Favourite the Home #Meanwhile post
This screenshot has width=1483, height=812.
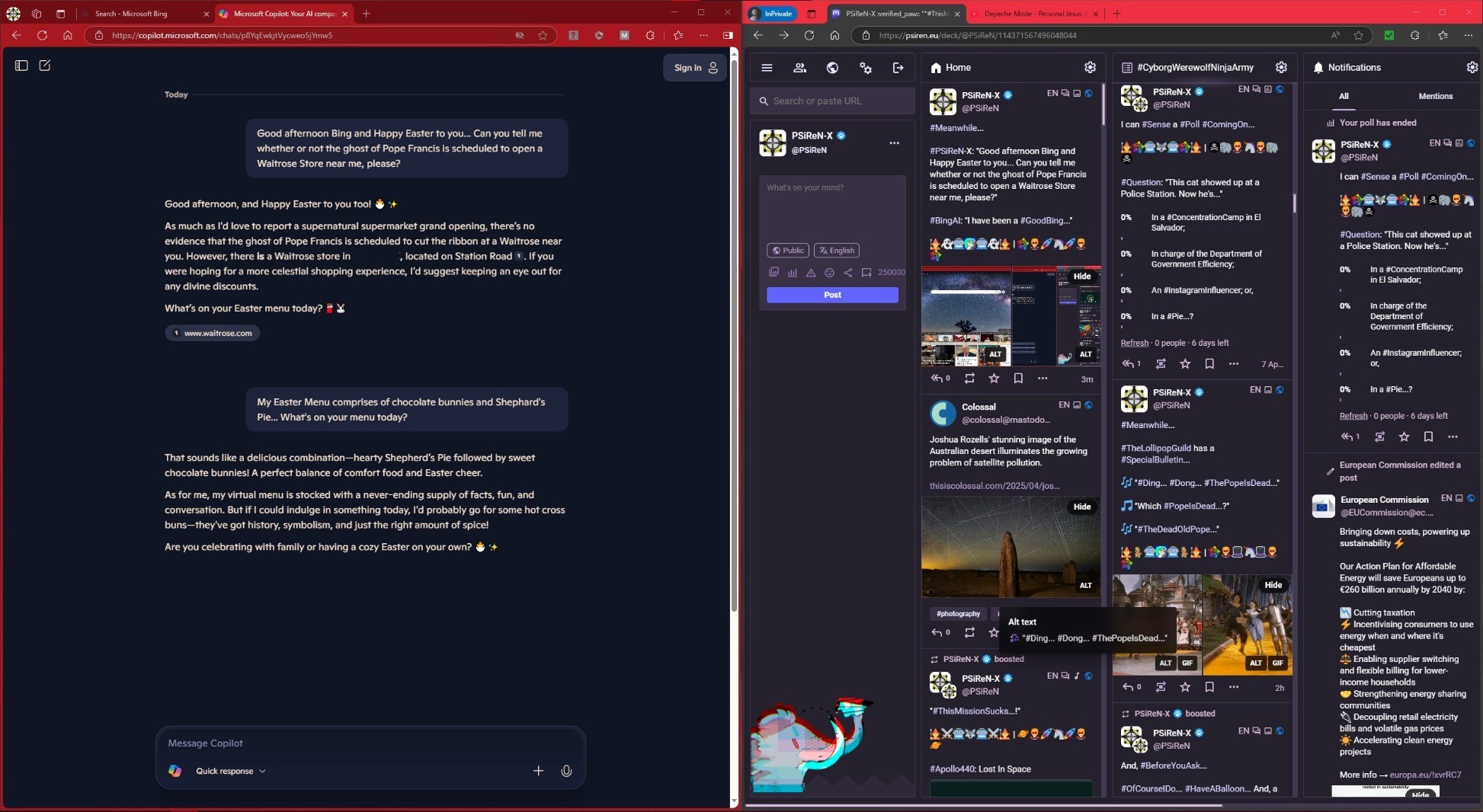tap(994, 379)
